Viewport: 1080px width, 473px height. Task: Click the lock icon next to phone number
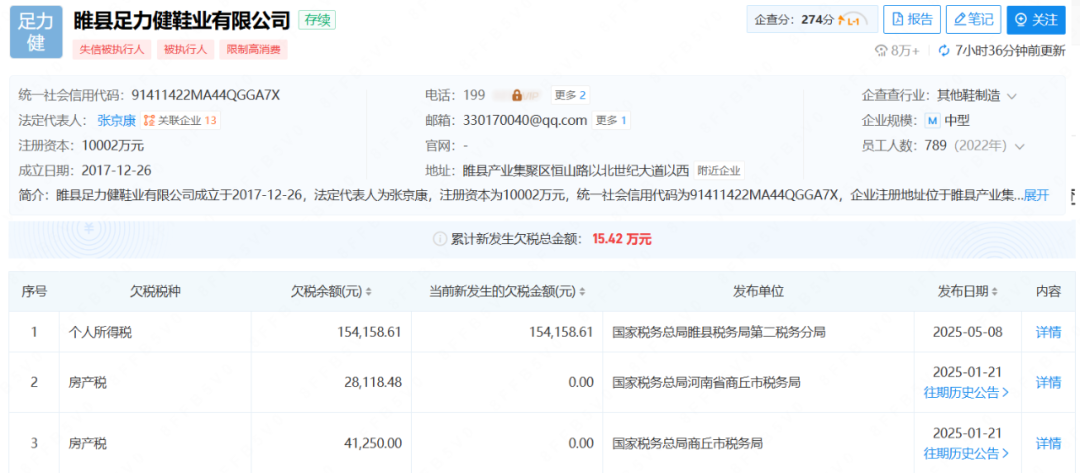(517, 95)
